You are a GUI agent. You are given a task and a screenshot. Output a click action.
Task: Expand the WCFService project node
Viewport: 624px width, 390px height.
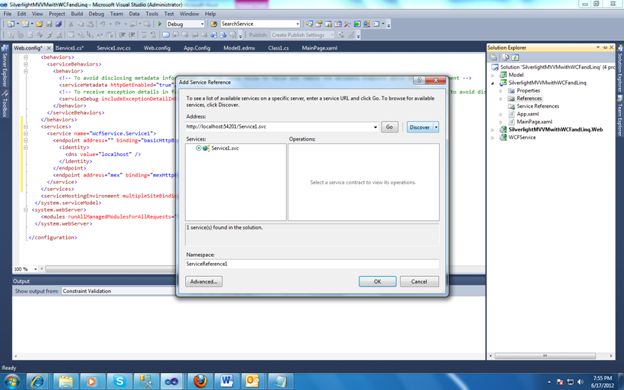point(493,138)
